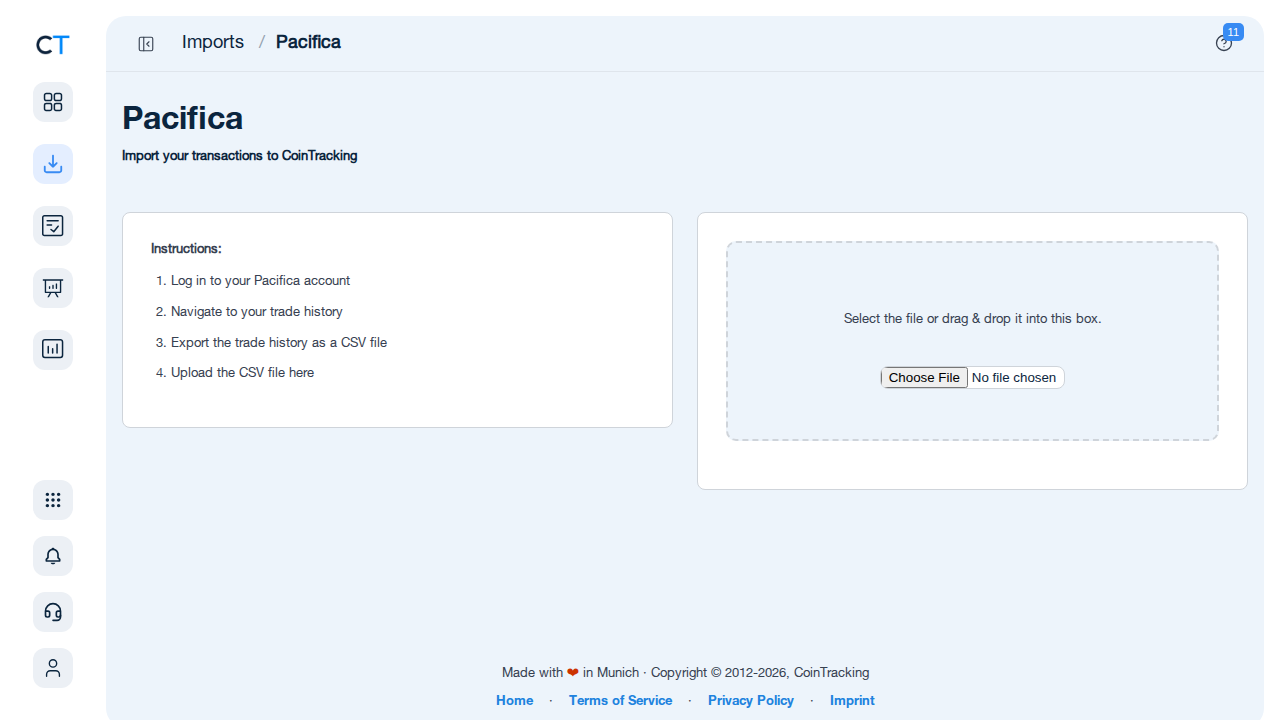Open the Privacy Policy footer link

click(751, 701)
